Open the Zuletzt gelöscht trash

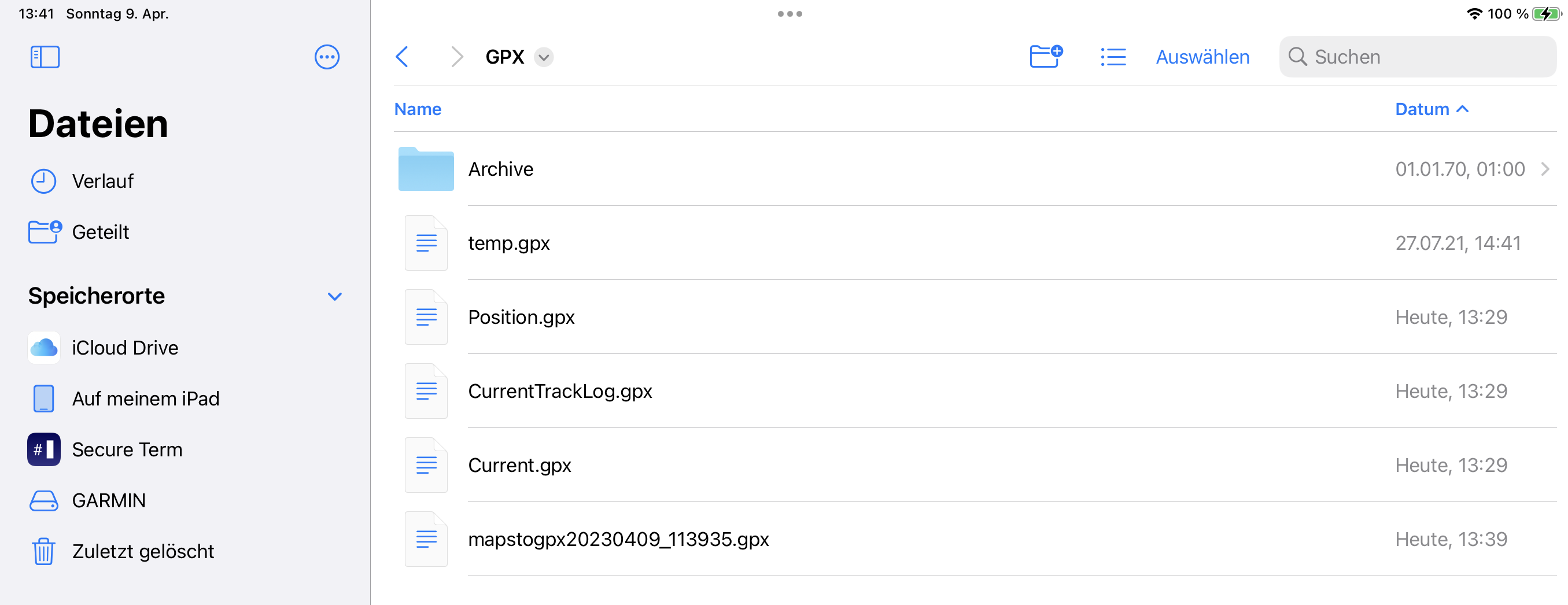[x=142, y=551]
